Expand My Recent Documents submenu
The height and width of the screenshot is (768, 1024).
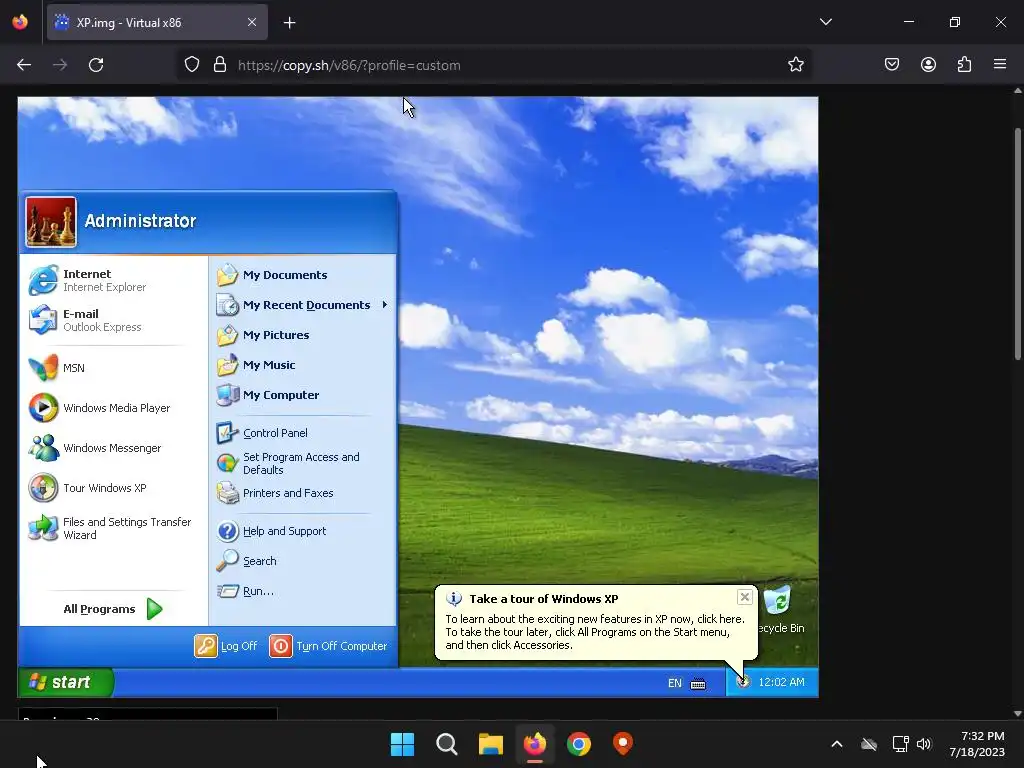(x=302, y=305)
